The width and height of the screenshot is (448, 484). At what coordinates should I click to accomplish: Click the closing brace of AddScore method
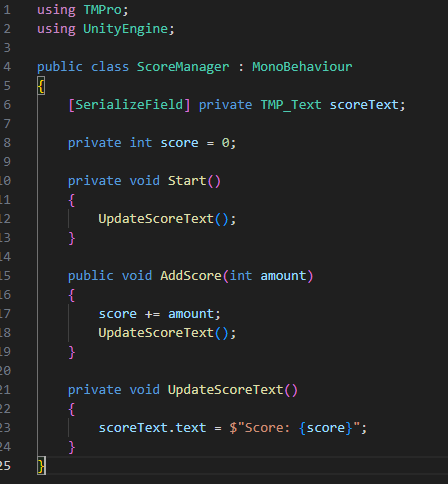(72, 352)
